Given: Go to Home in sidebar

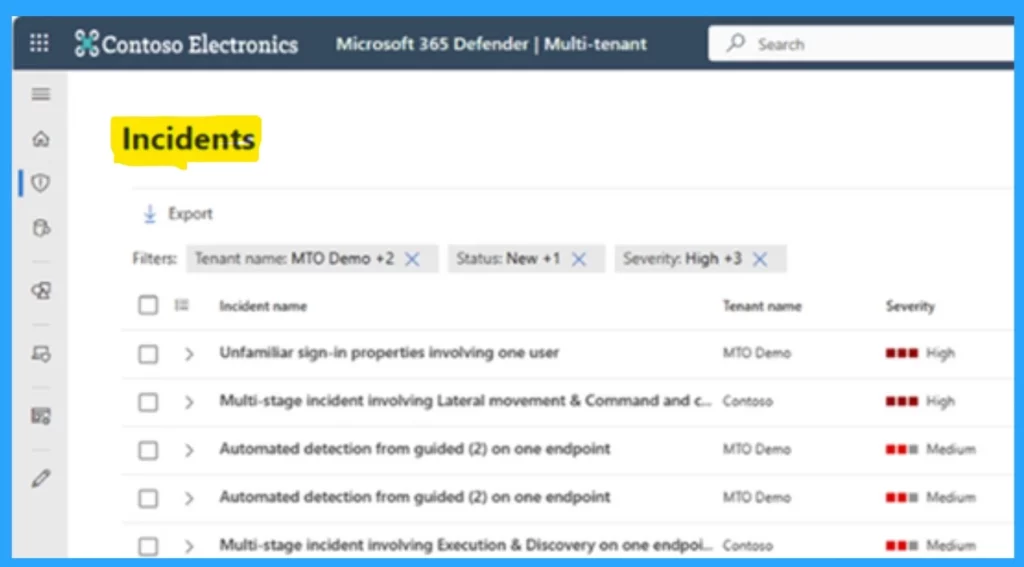Looking at the screenshot, I should (40, 138).
